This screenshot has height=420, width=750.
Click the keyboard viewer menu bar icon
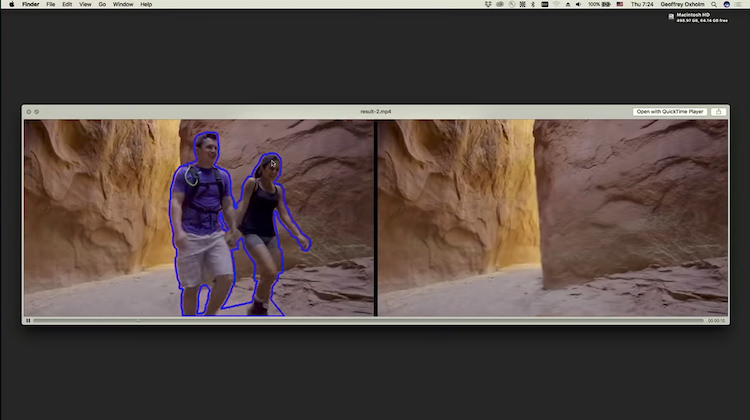click(544, 4)
